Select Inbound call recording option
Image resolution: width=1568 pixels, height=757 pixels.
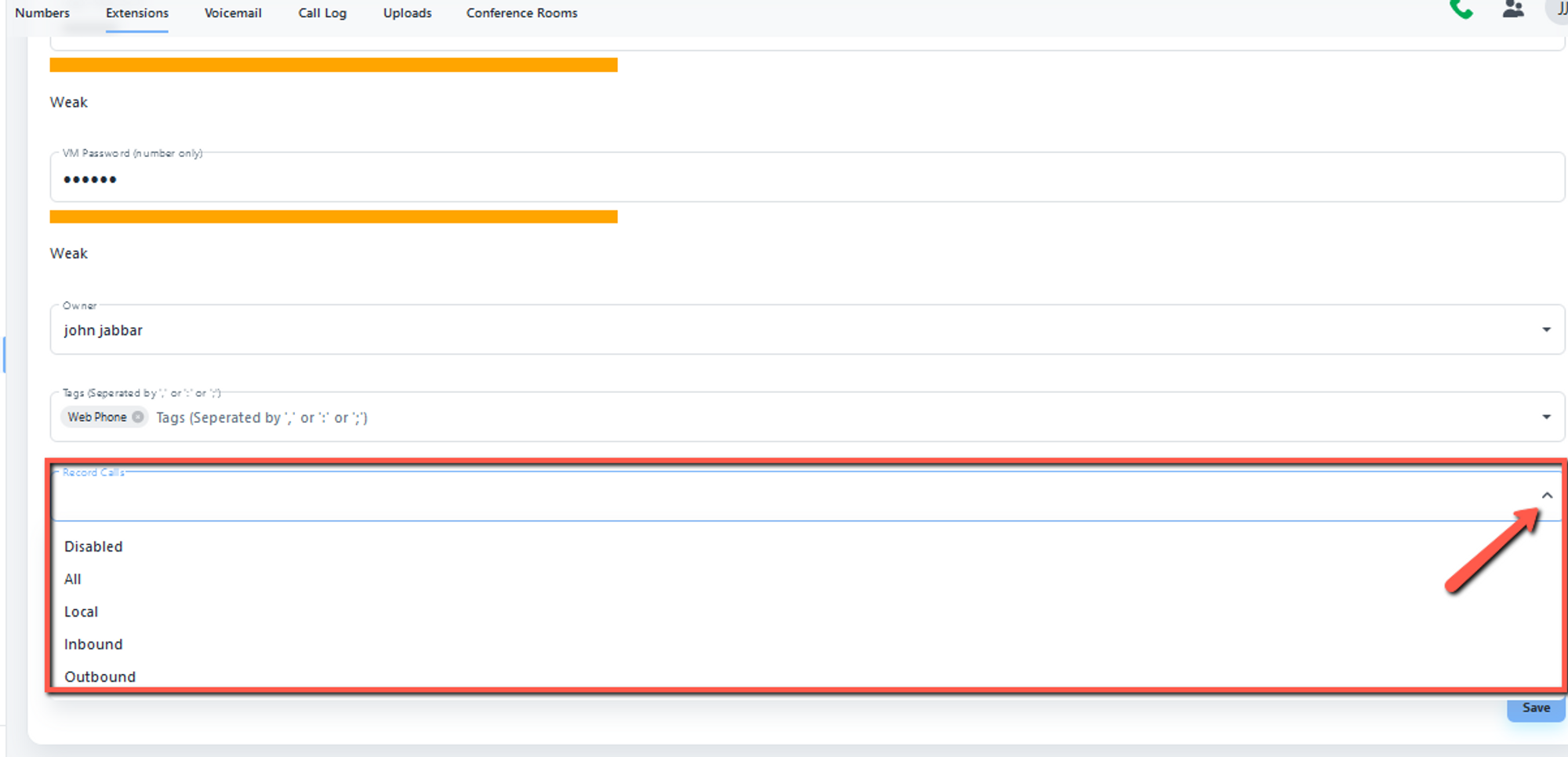click(x=93, y=645)
